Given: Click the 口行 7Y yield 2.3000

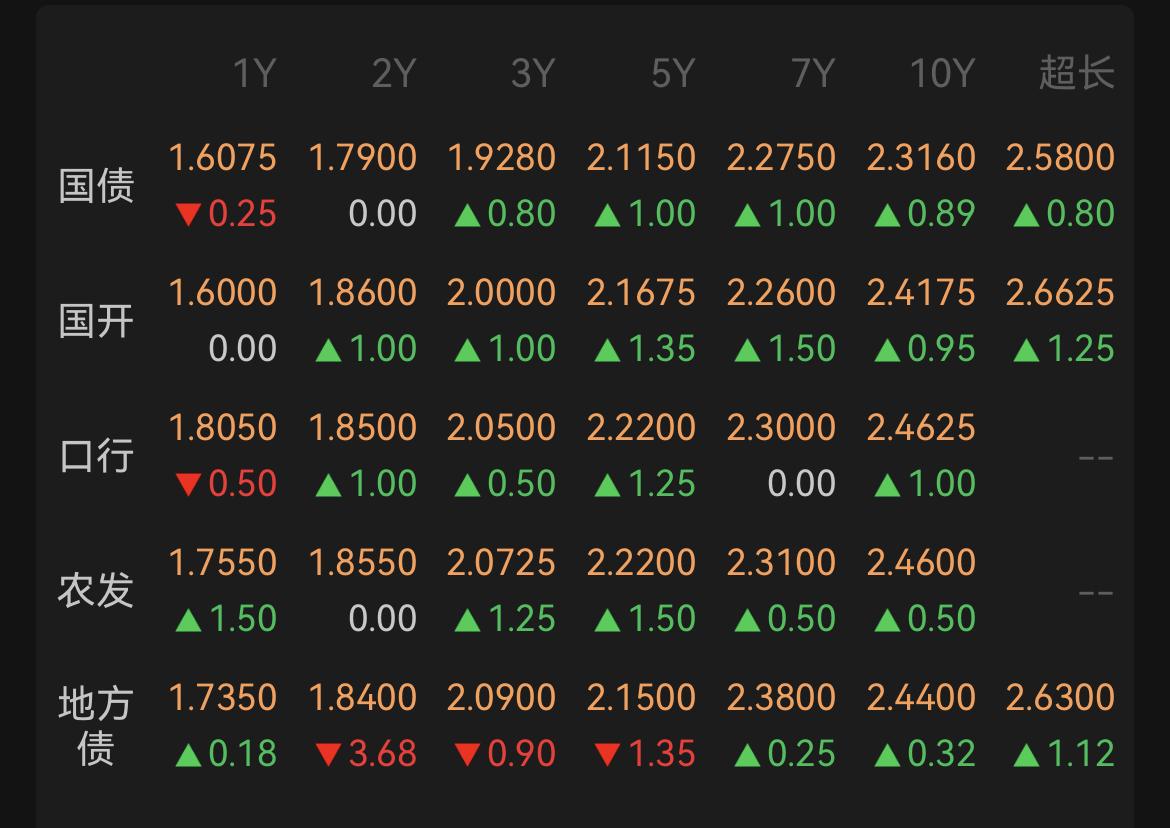Looking at the screenshot, I should [x=781, y=428].
